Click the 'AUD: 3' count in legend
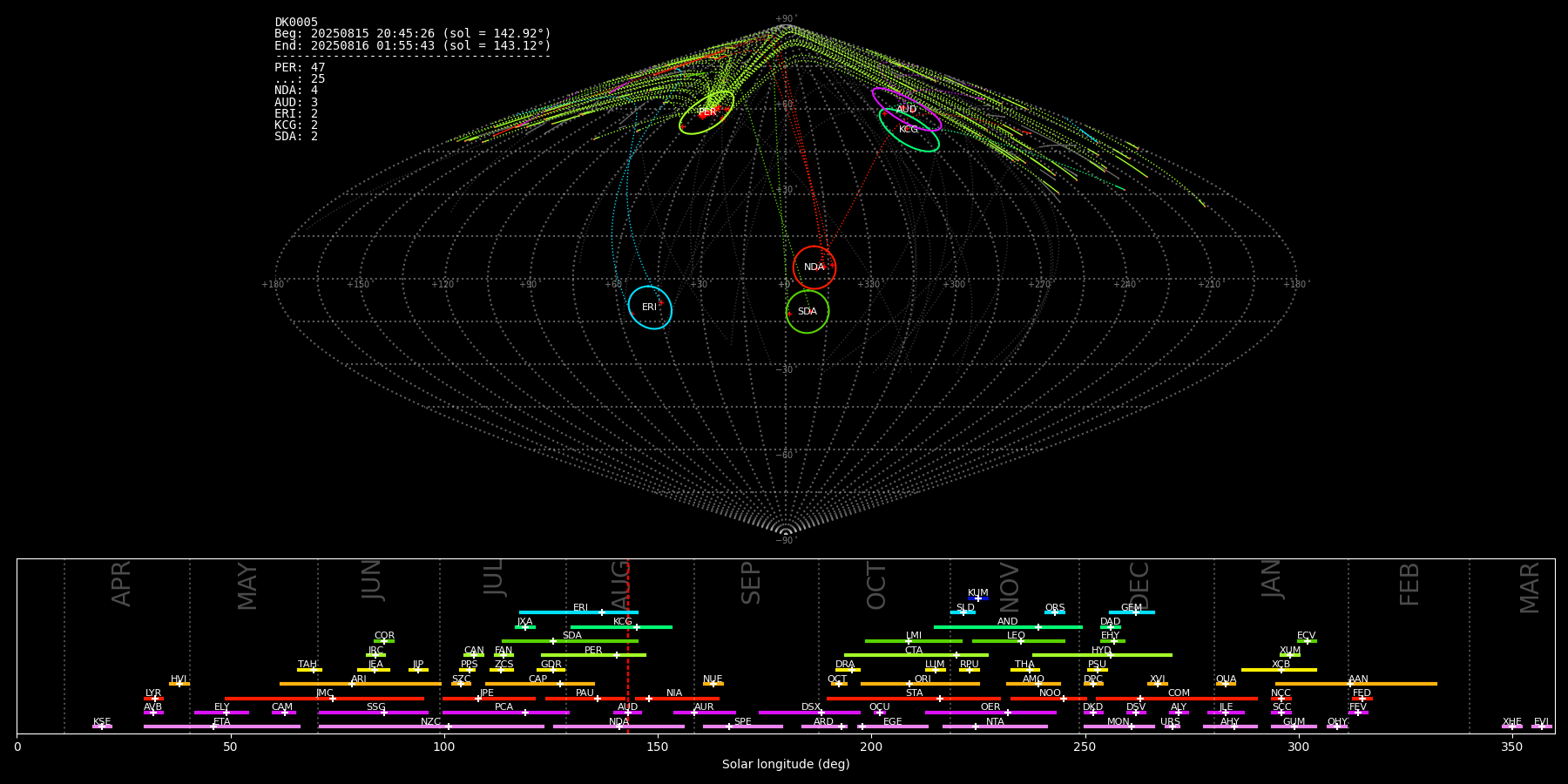 pyautogui.click(x=296, y=102)
